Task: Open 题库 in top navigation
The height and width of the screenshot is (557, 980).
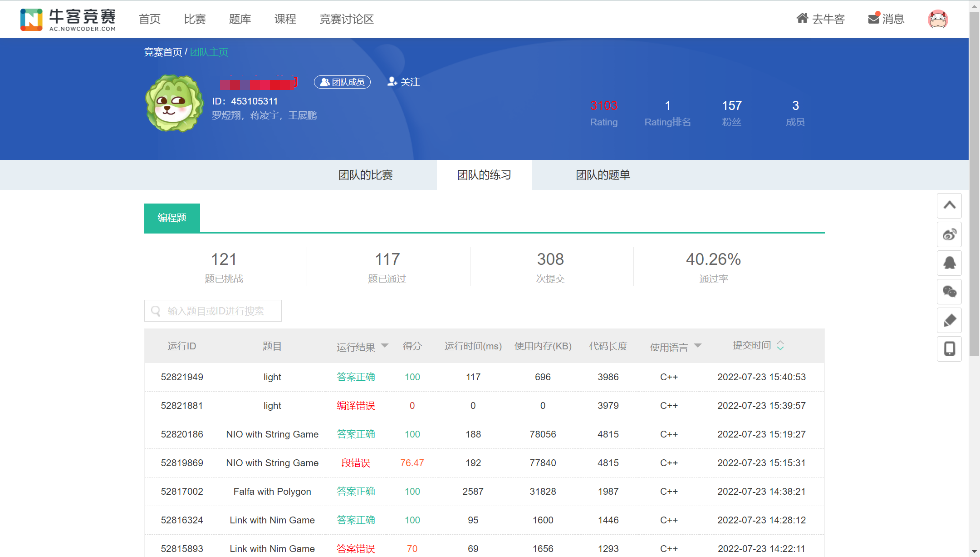Action: click(240, 19)
